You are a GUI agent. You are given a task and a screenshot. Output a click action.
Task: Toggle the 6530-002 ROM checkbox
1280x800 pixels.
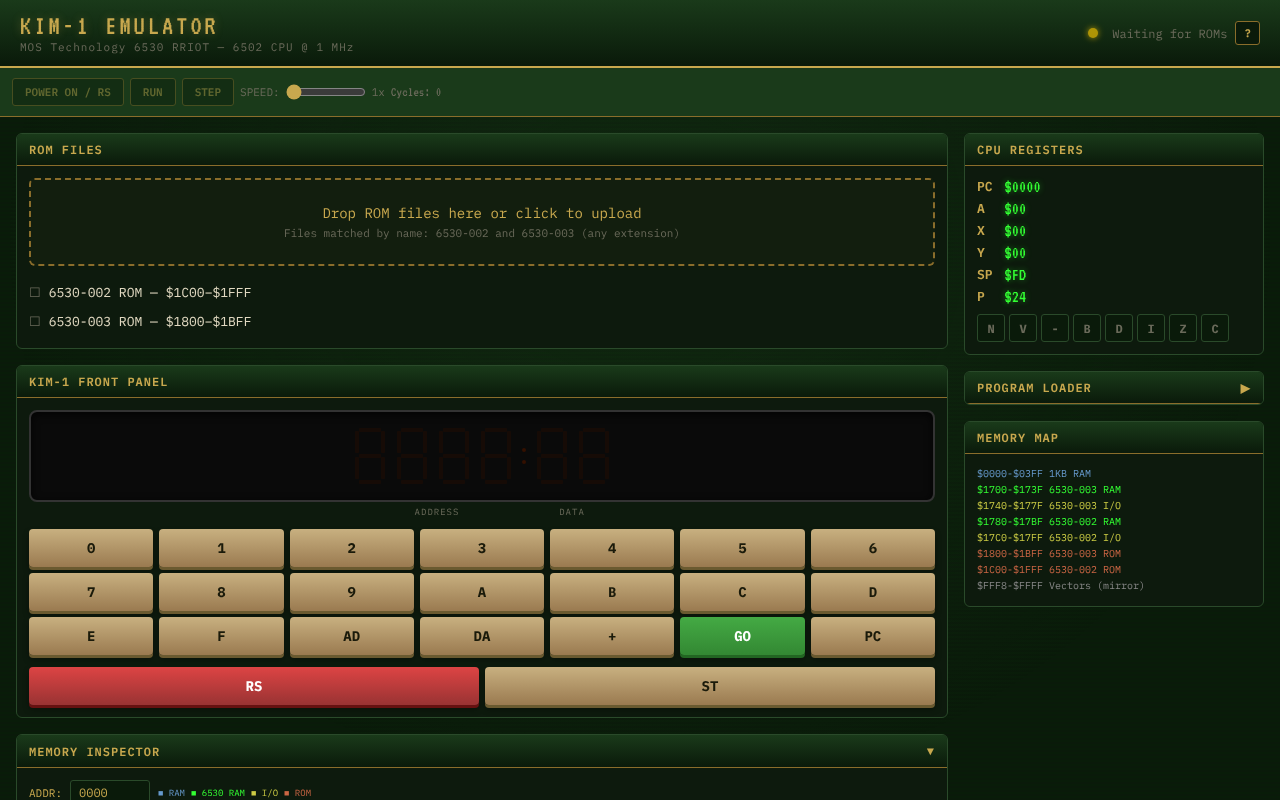[35, 293]
